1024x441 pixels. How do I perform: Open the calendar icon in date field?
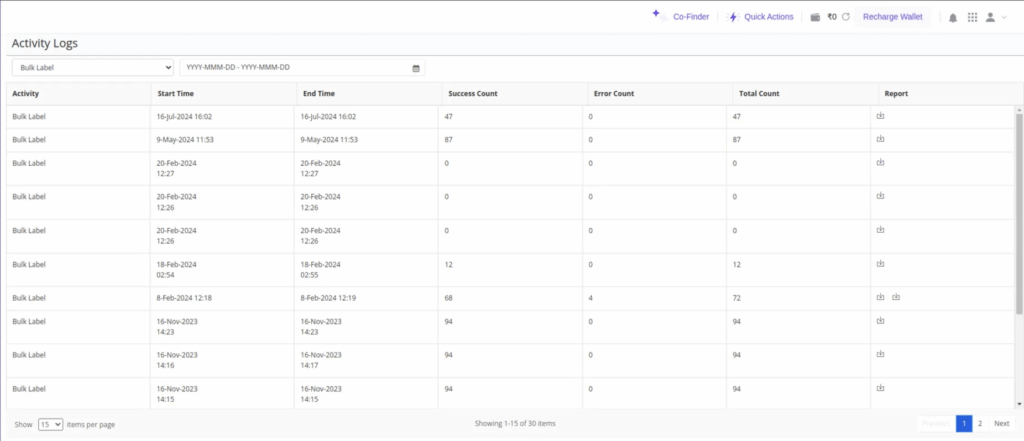click(416, 68)
